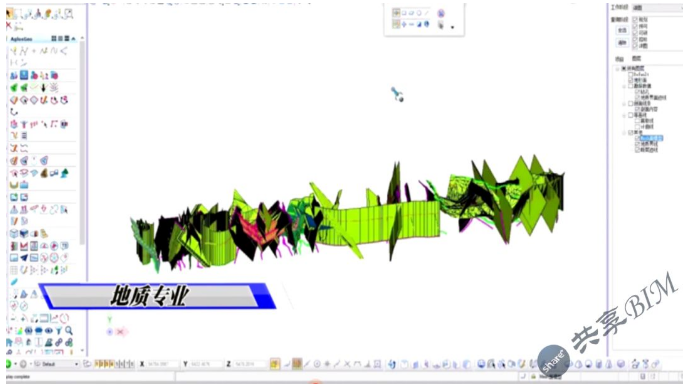Click the green tree icon in AglosGeo panel
691x387 pixels.
coord(64,172)
